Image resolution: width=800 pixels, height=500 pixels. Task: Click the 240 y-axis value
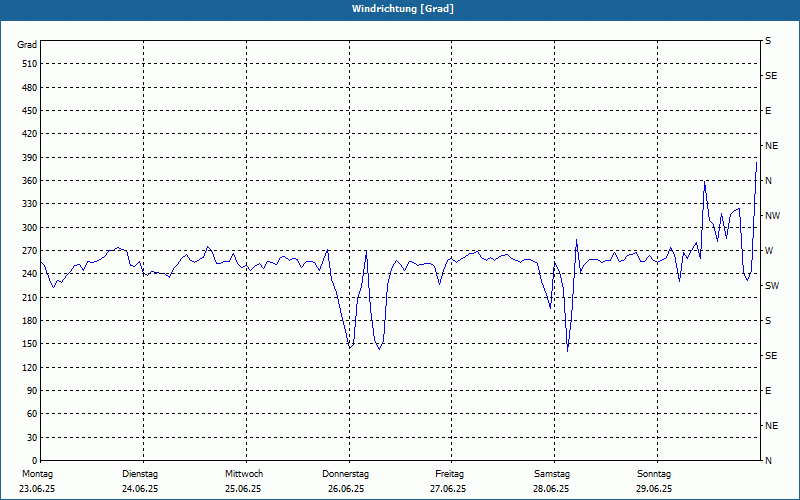tap(30, 274)
